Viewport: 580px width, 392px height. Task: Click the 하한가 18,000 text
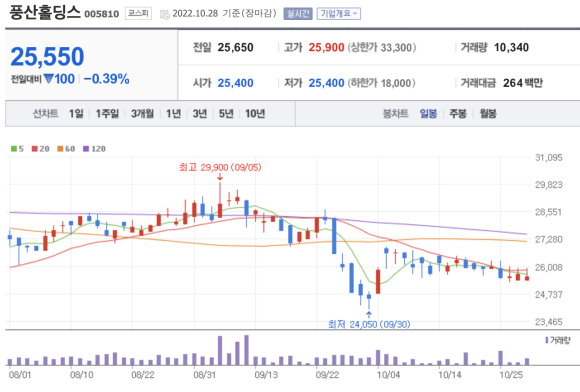coord(381,83)
